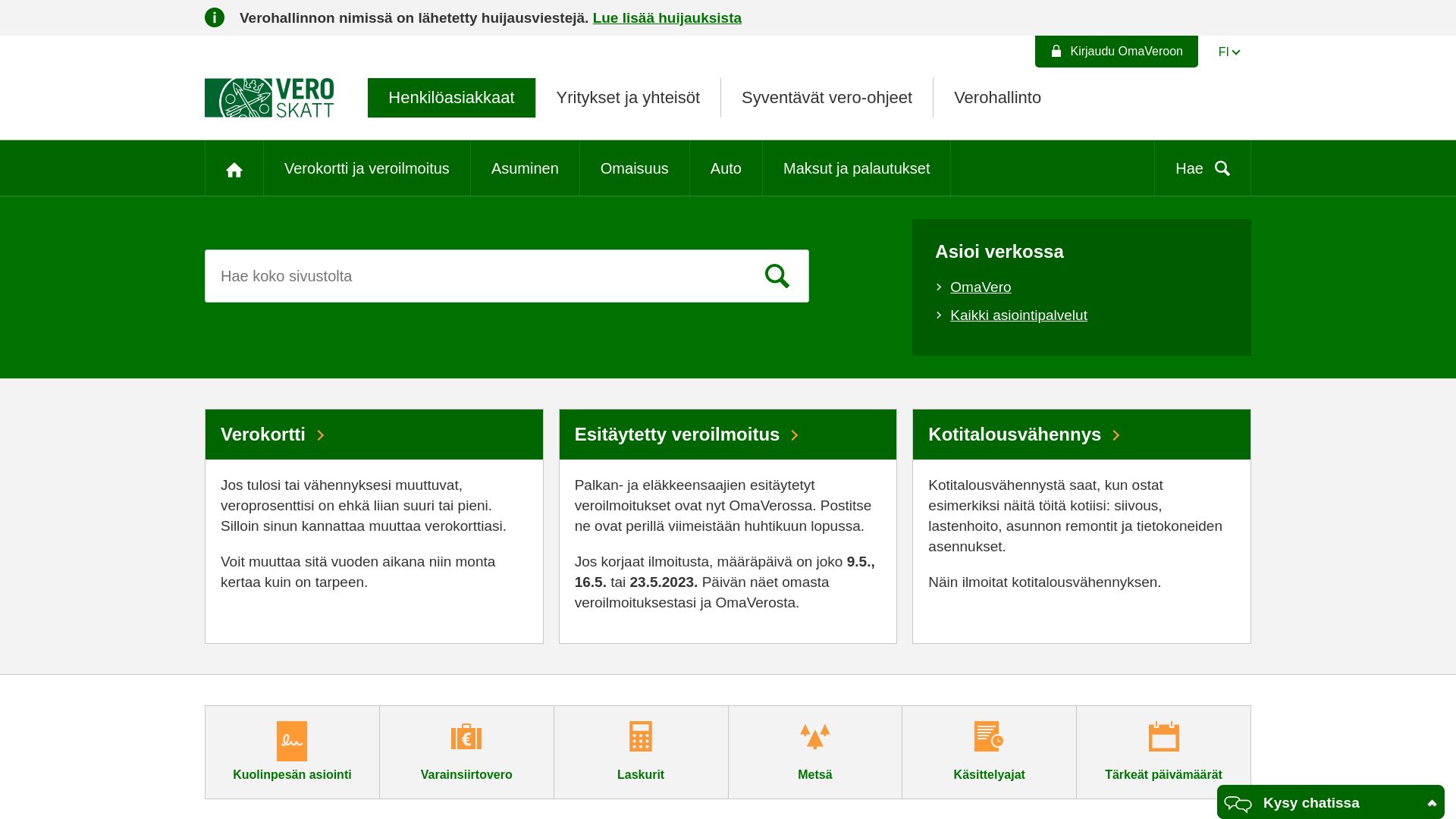Open the Tärkeät päivämäärät label link

point(1163,775)
